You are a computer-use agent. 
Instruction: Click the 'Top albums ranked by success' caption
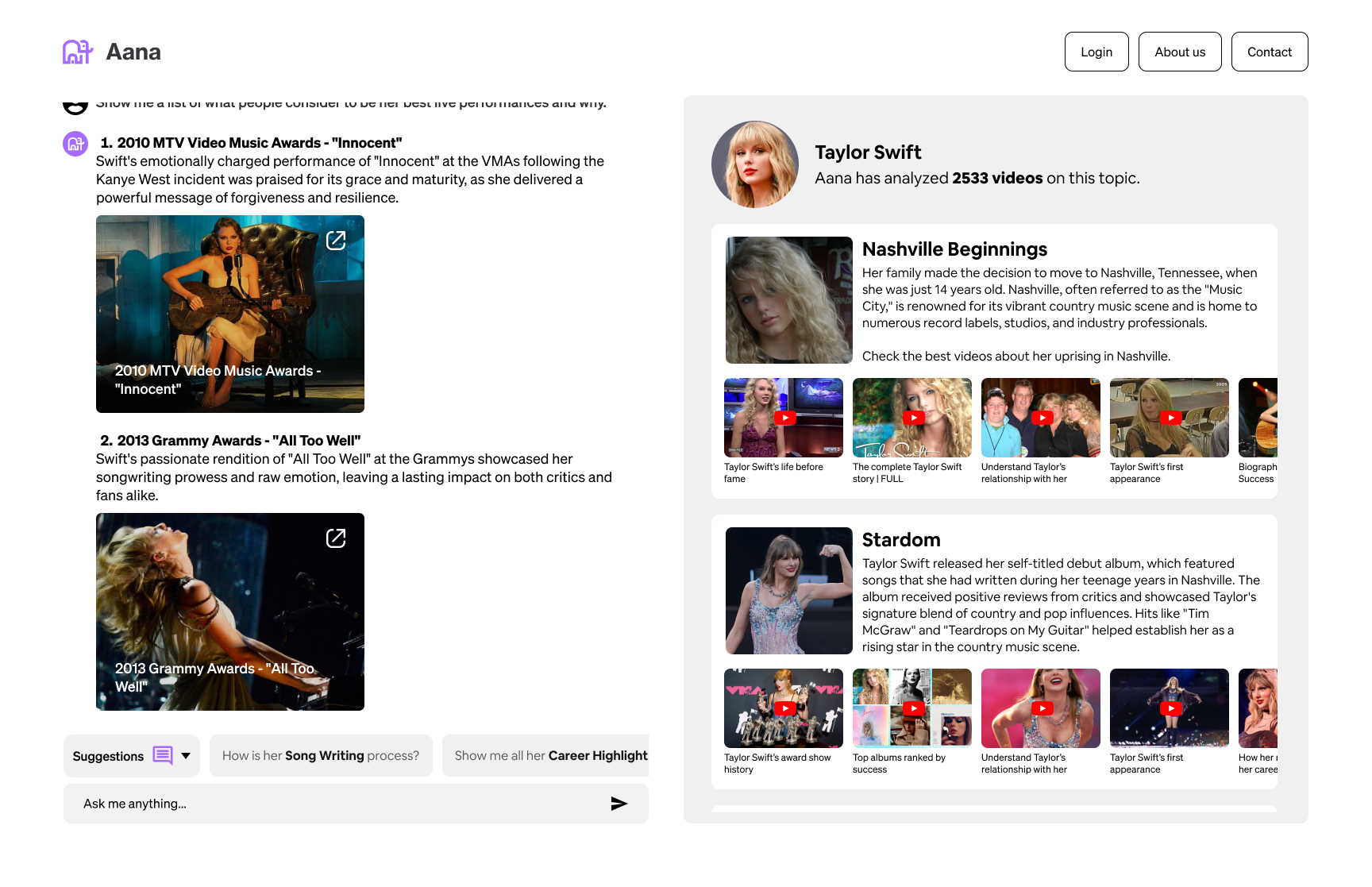pyautogui.click(x=899, y=763)
